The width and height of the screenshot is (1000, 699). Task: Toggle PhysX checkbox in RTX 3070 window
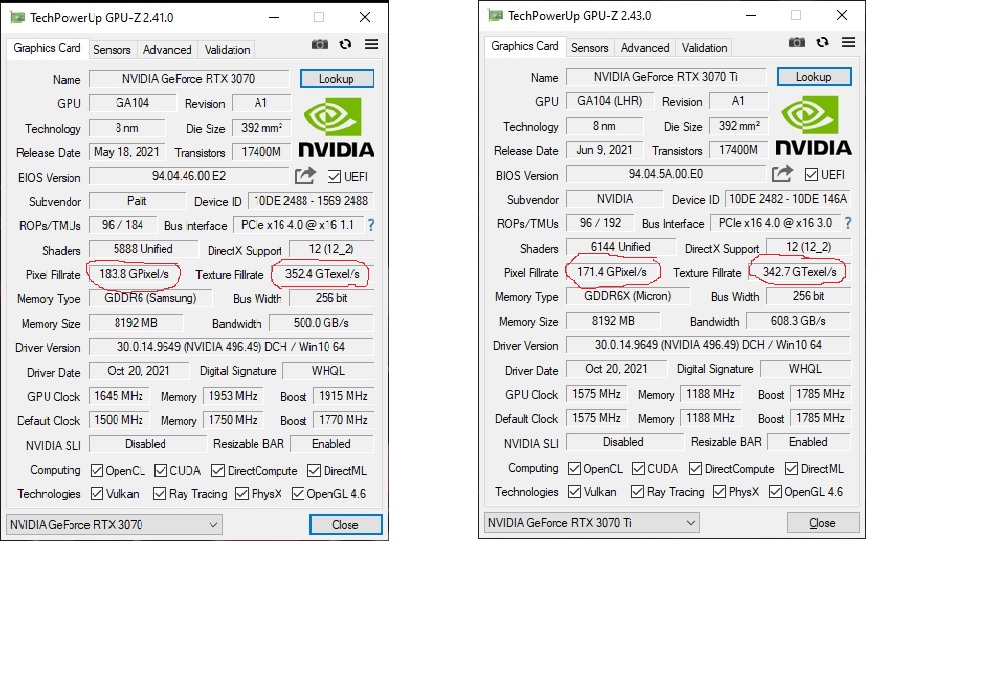point(242,494)
